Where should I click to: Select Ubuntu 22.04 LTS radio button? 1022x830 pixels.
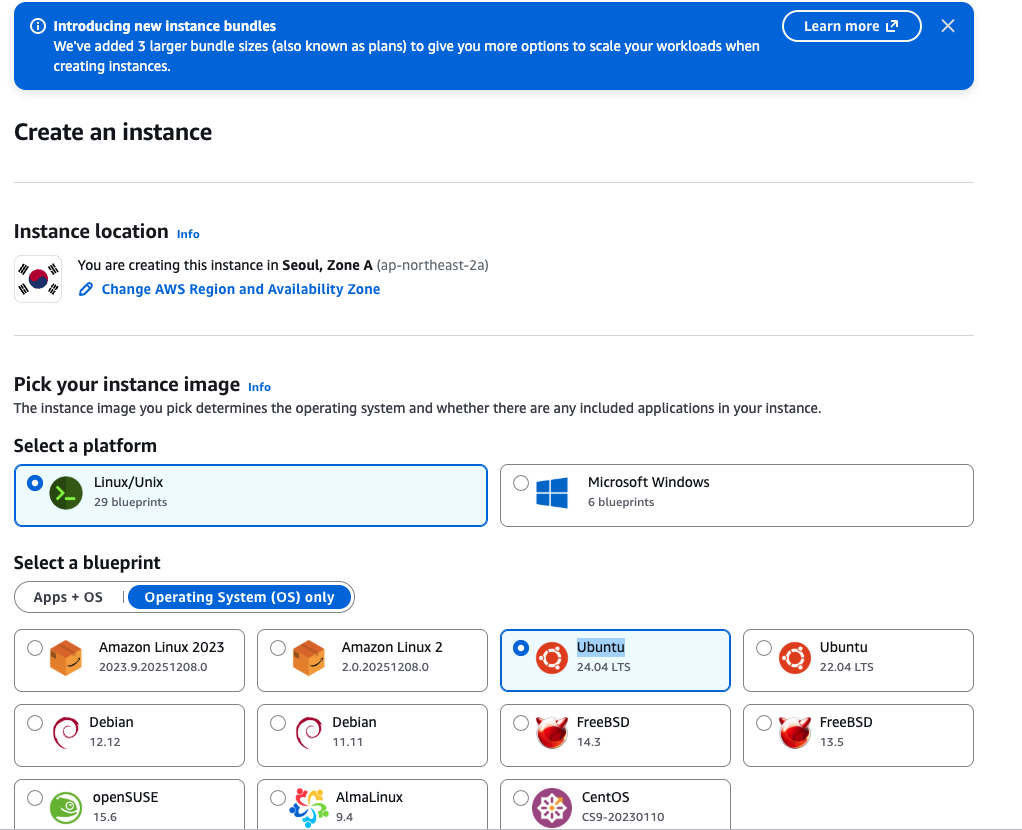tap(764, 648)
